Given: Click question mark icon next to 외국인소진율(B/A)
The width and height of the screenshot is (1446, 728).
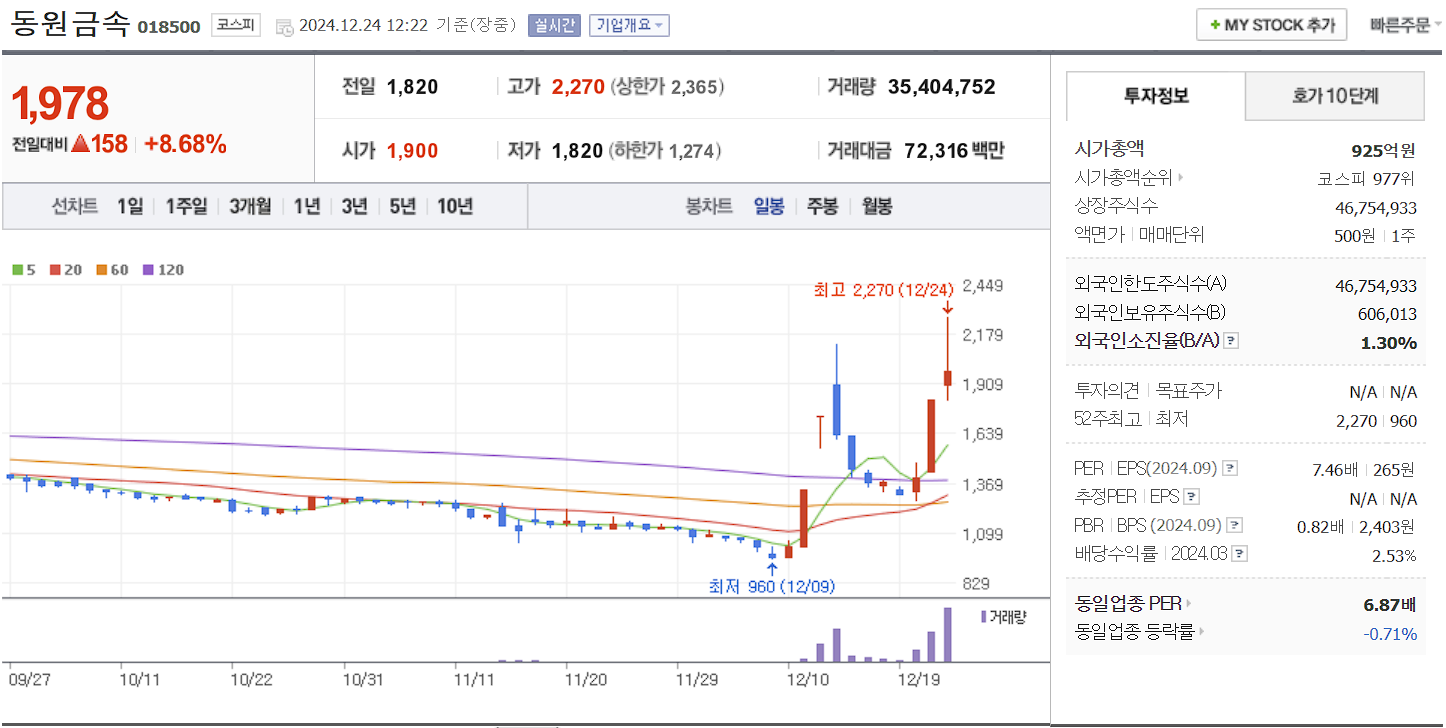Looking at the screenshot, I should point(1230,340).
